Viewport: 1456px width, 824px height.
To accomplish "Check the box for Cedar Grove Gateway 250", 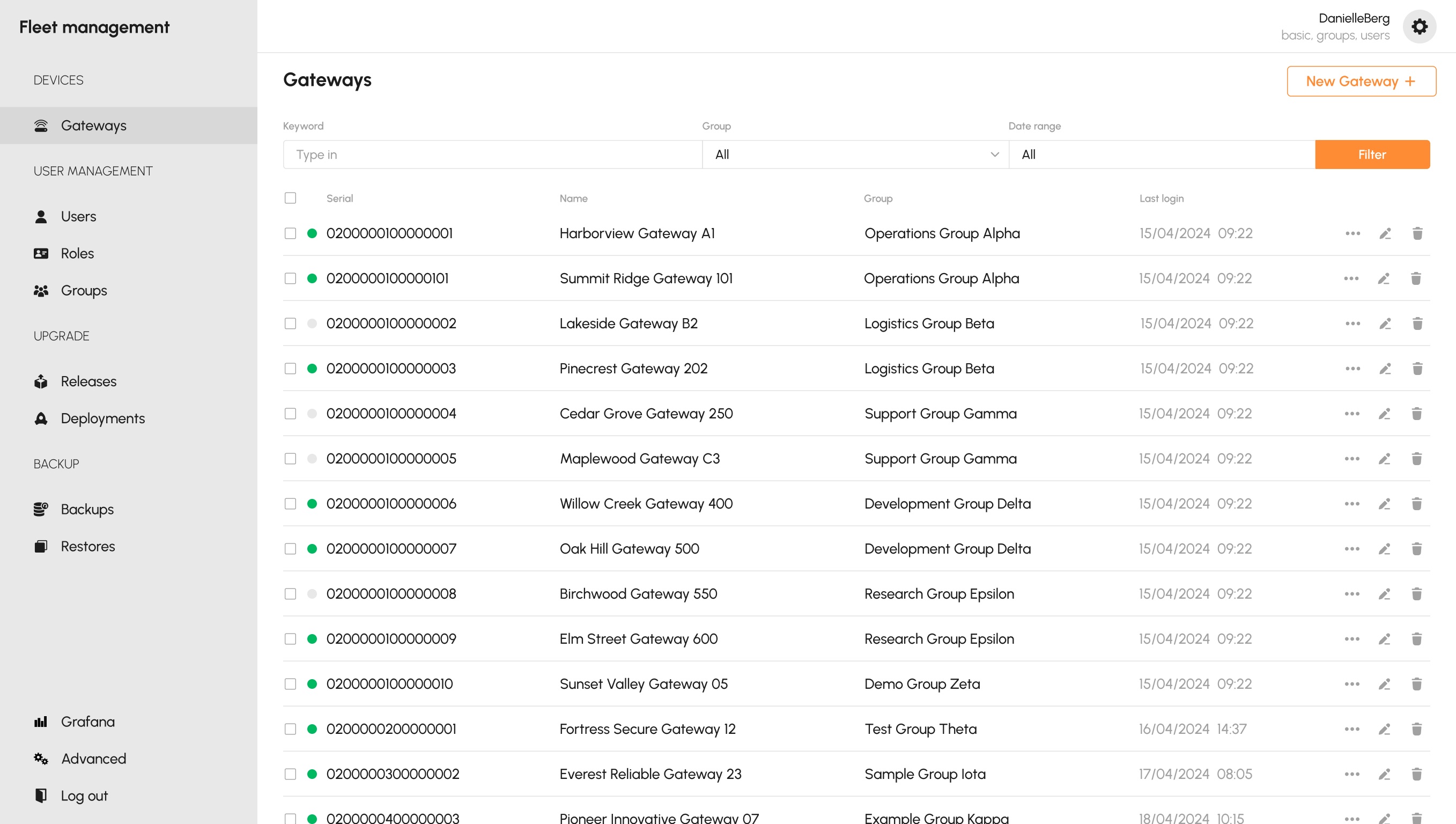I will pyautogui.click(x=290, y=414).
